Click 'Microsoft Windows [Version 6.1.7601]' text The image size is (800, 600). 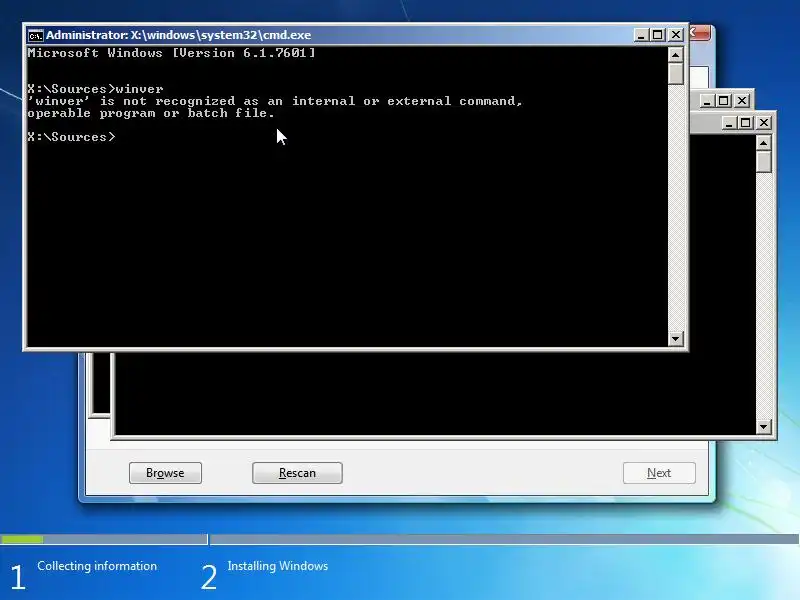tap(171, 53)
